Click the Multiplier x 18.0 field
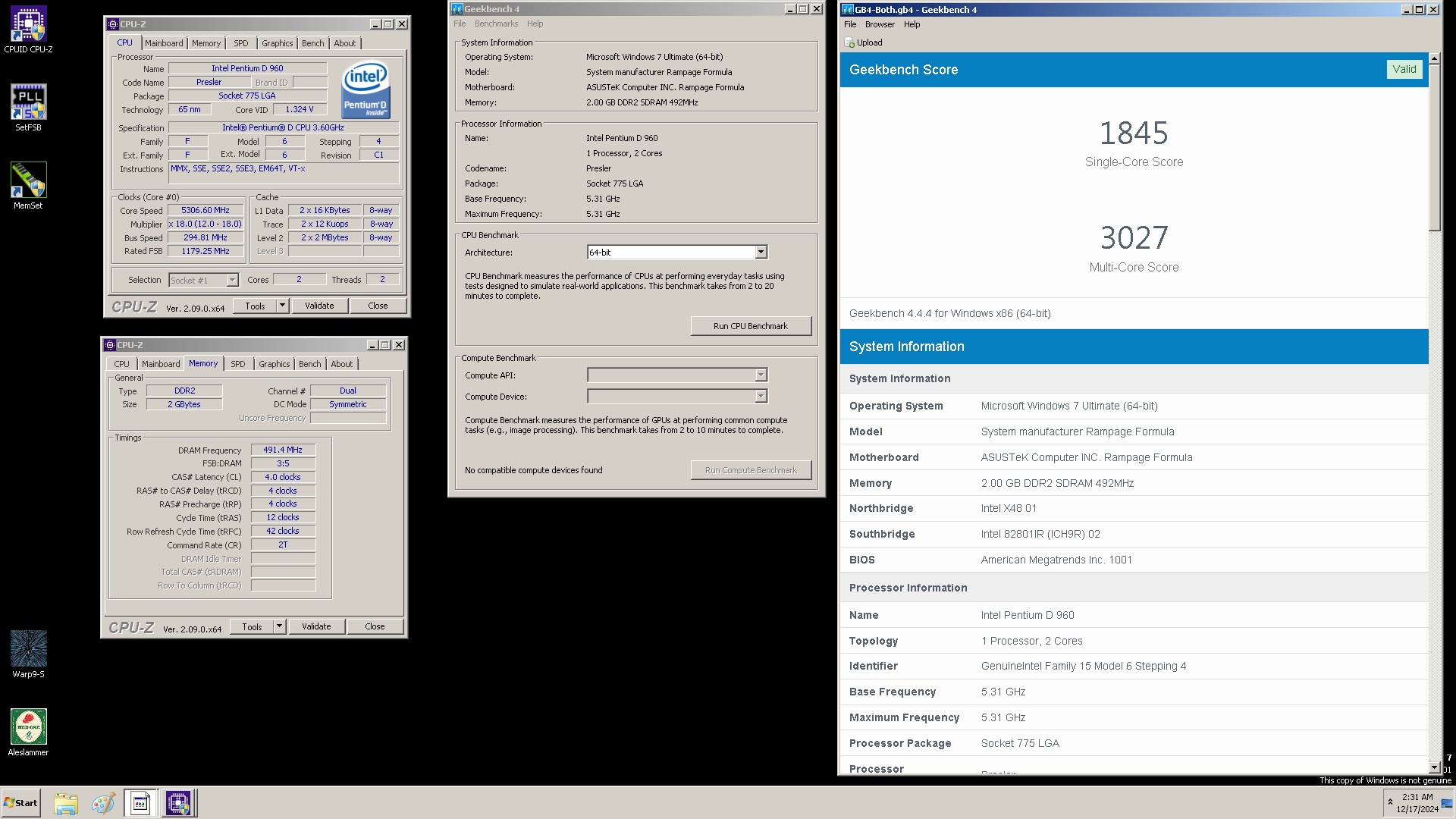The width and height of the screenshot is (1456, 819). coord(206,224)
